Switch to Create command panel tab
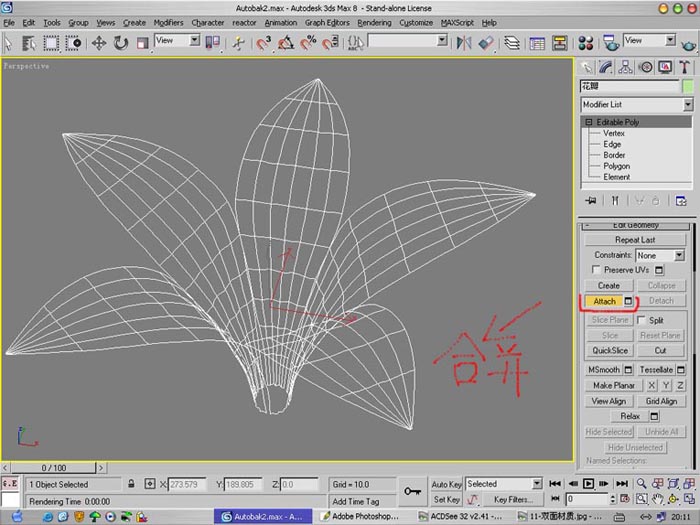 [587, 67]
